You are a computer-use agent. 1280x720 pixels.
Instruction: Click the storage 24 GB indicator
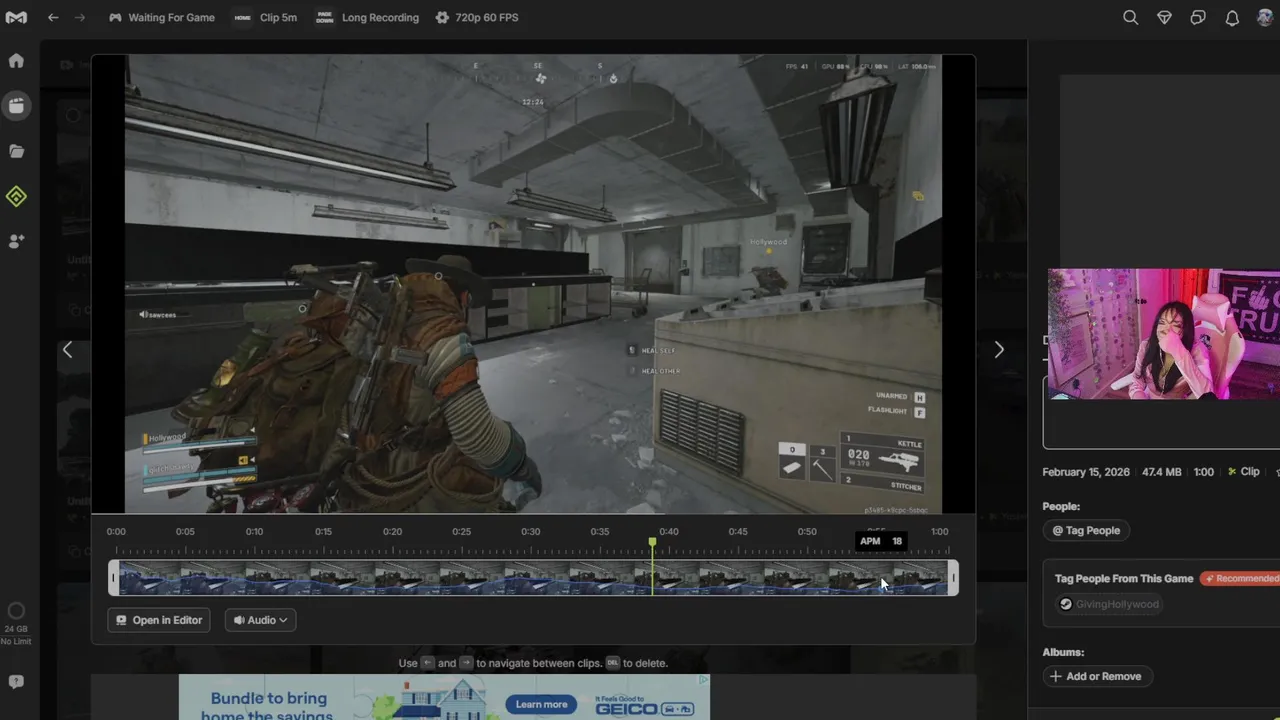[16, 622]
